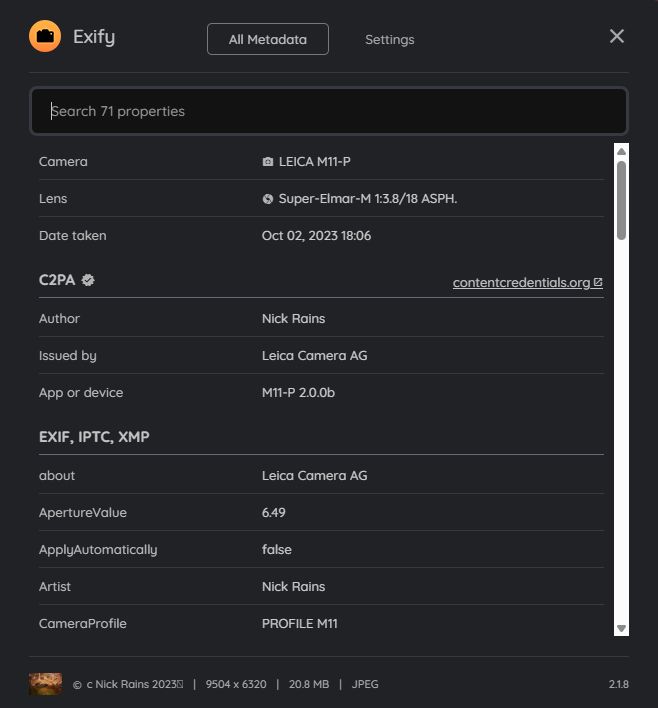Click the orange Exify camera logo
The image size is (658, 708).
point(45,36)
